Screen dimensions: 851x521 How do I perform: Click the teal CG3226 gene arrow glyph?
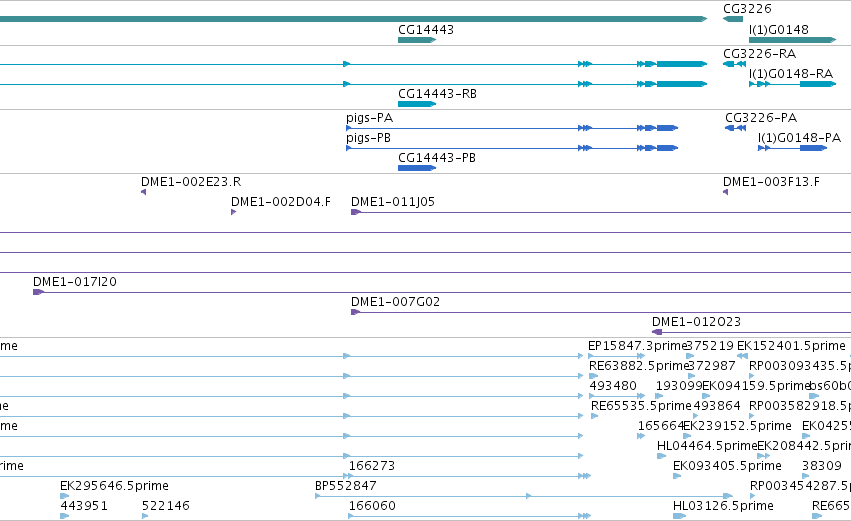pyautogui.click(x=733, y=19)
